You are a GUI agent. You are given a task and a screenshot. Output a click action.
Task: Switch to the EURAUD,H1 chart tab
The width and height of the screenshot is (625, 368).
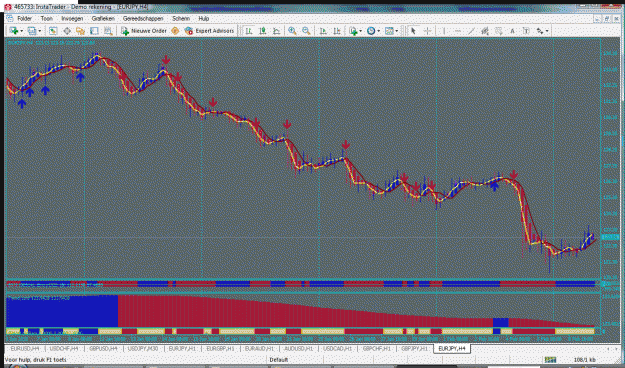259,348
